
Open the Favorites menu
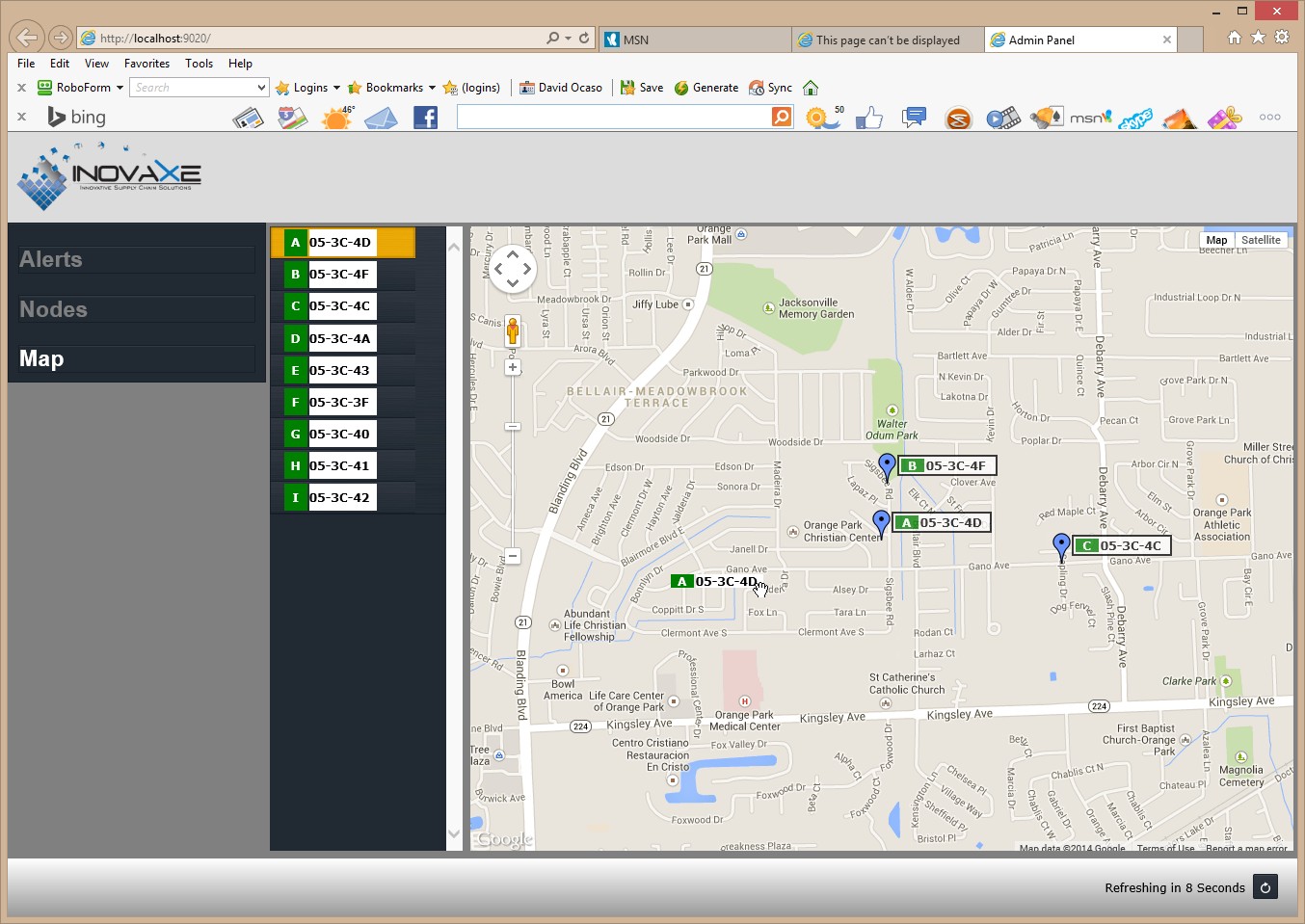click(146, 64)
